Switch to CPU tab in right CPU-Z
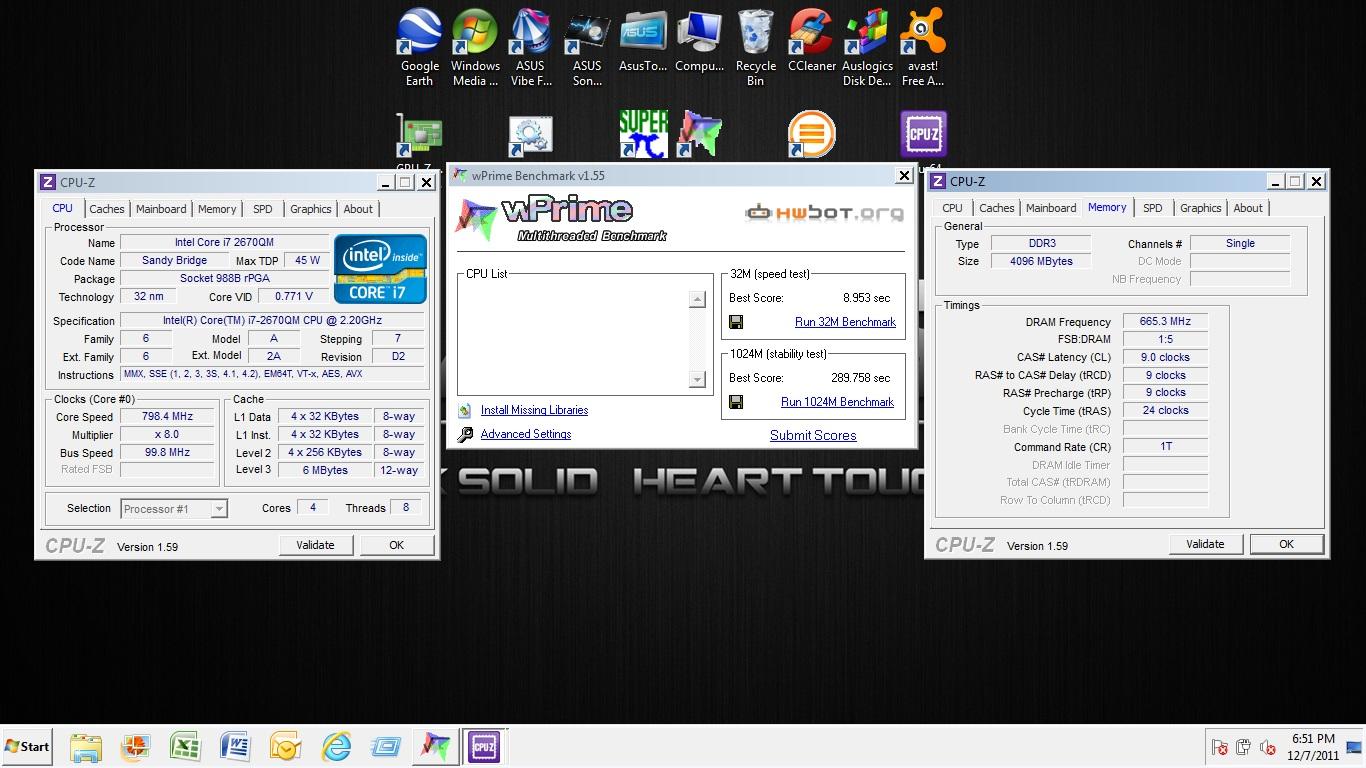1366x768 pixels. coord(952,208)
